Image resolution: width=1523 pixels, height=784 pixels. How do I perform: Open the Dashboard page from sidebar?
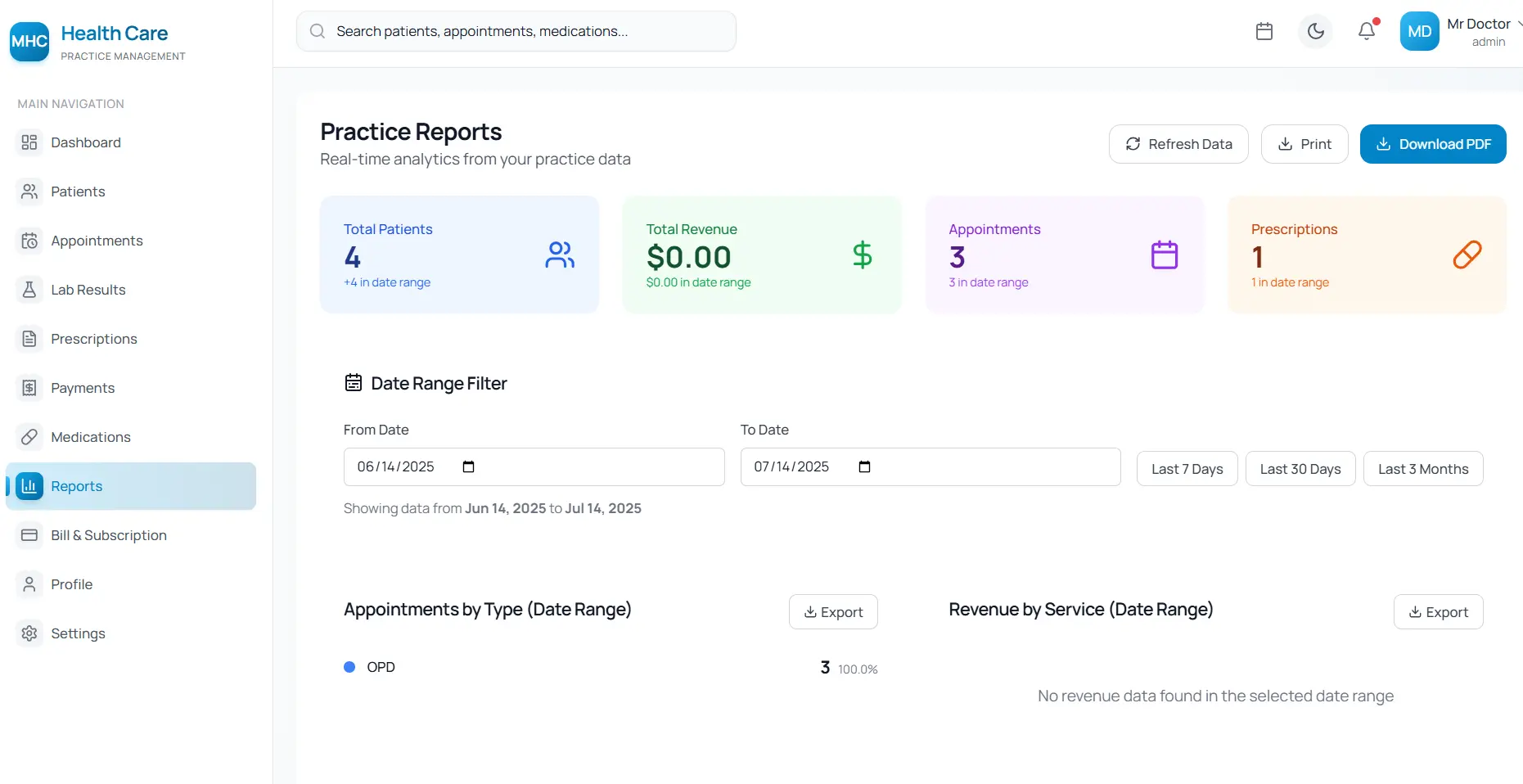click(x=131, y=142)
